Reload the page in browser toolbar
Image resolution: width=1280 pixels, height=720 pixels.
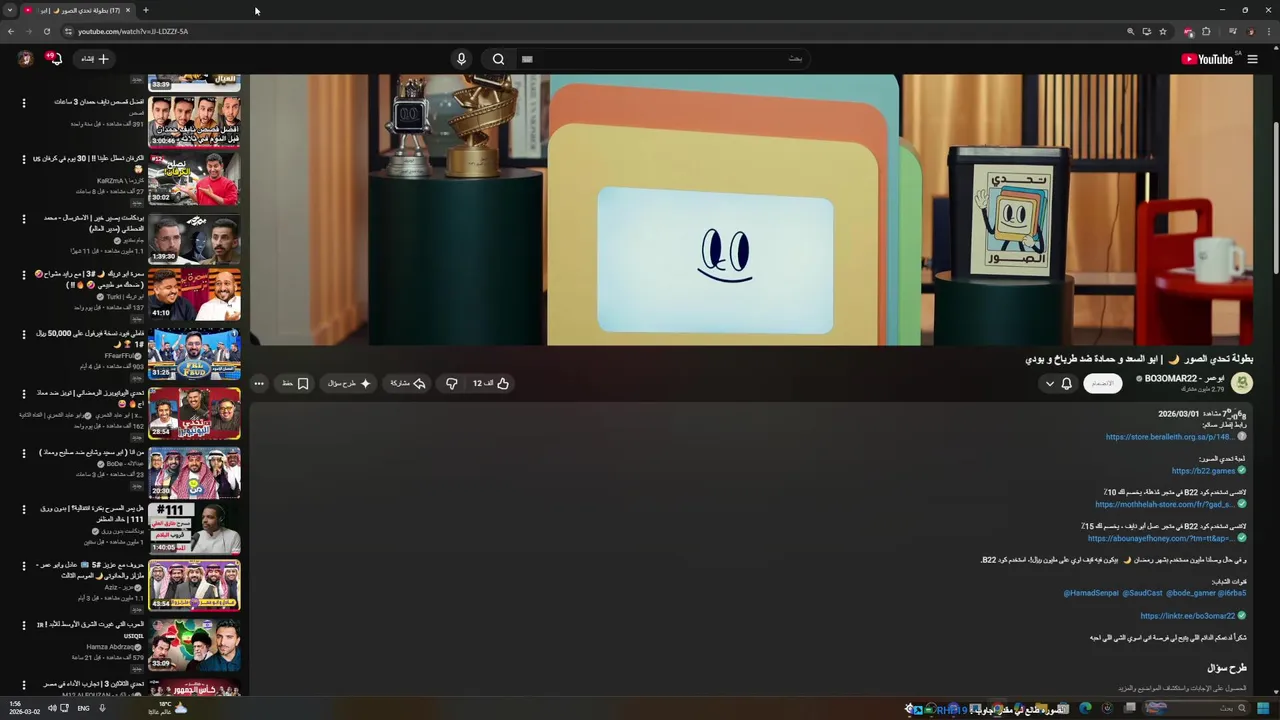(46, 31)
